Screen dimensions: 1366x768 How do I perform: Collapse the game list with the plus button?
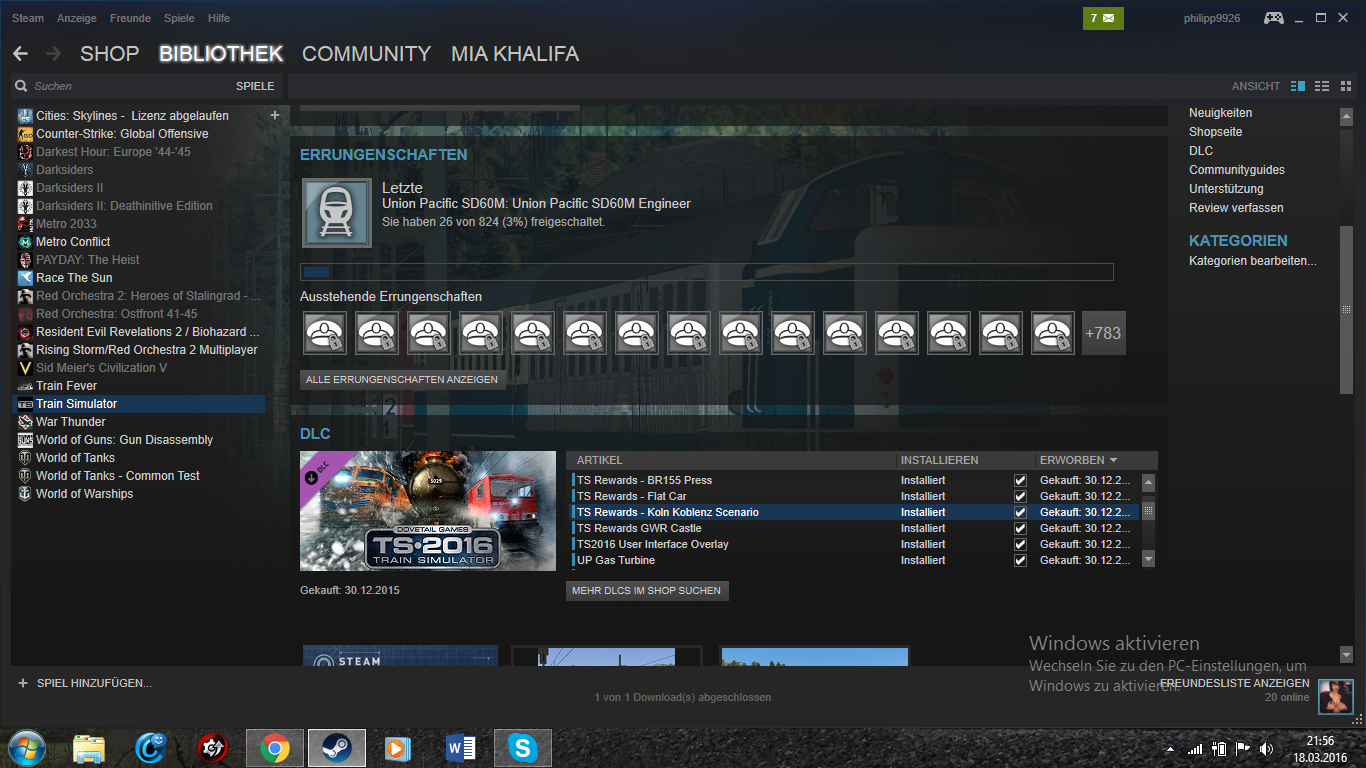click(275, 115)
